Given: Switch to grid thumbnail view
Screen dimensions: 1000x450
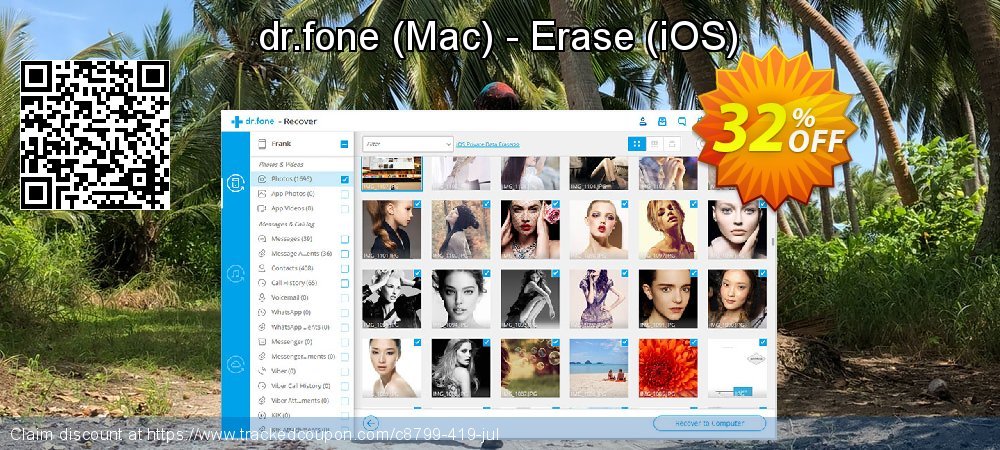Looking at the screenshot, I should (x=636, y=144).
